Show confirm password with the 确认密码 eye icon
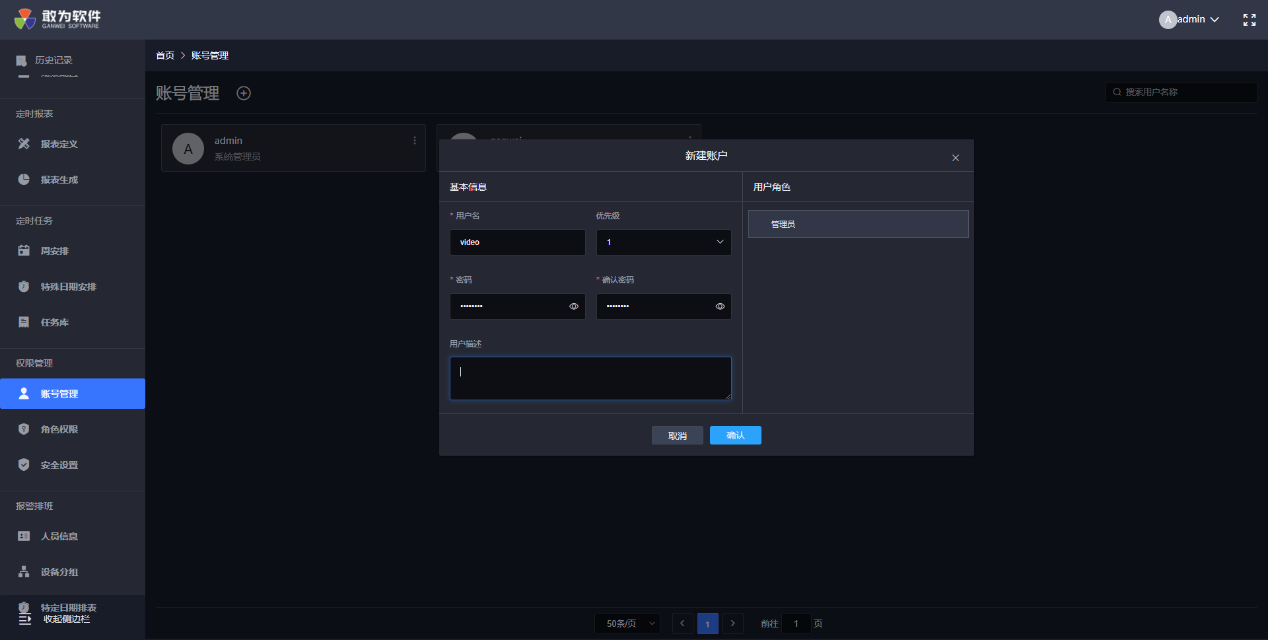 [x=720, y=306]
